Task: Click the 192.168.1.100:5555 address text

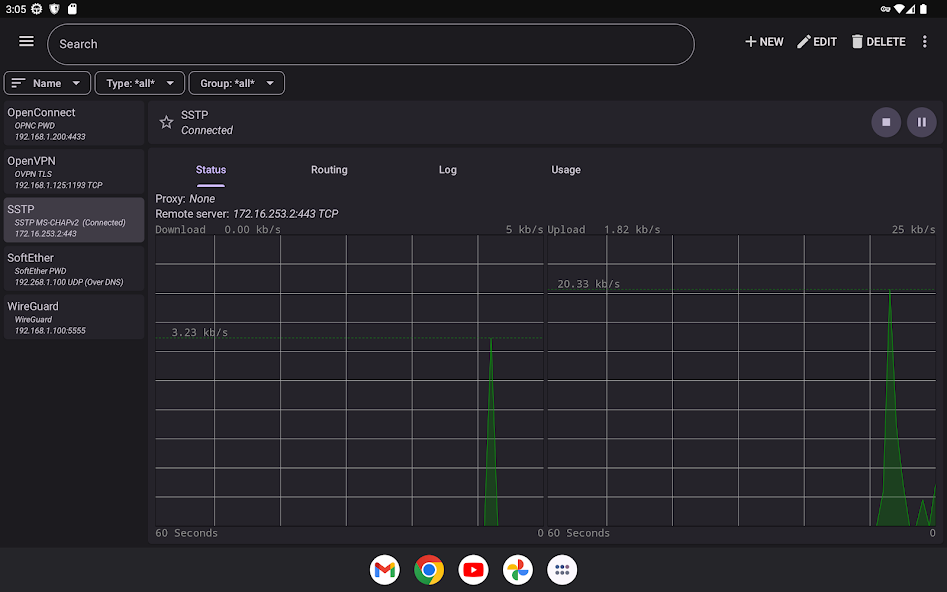Action: [50, 331]
